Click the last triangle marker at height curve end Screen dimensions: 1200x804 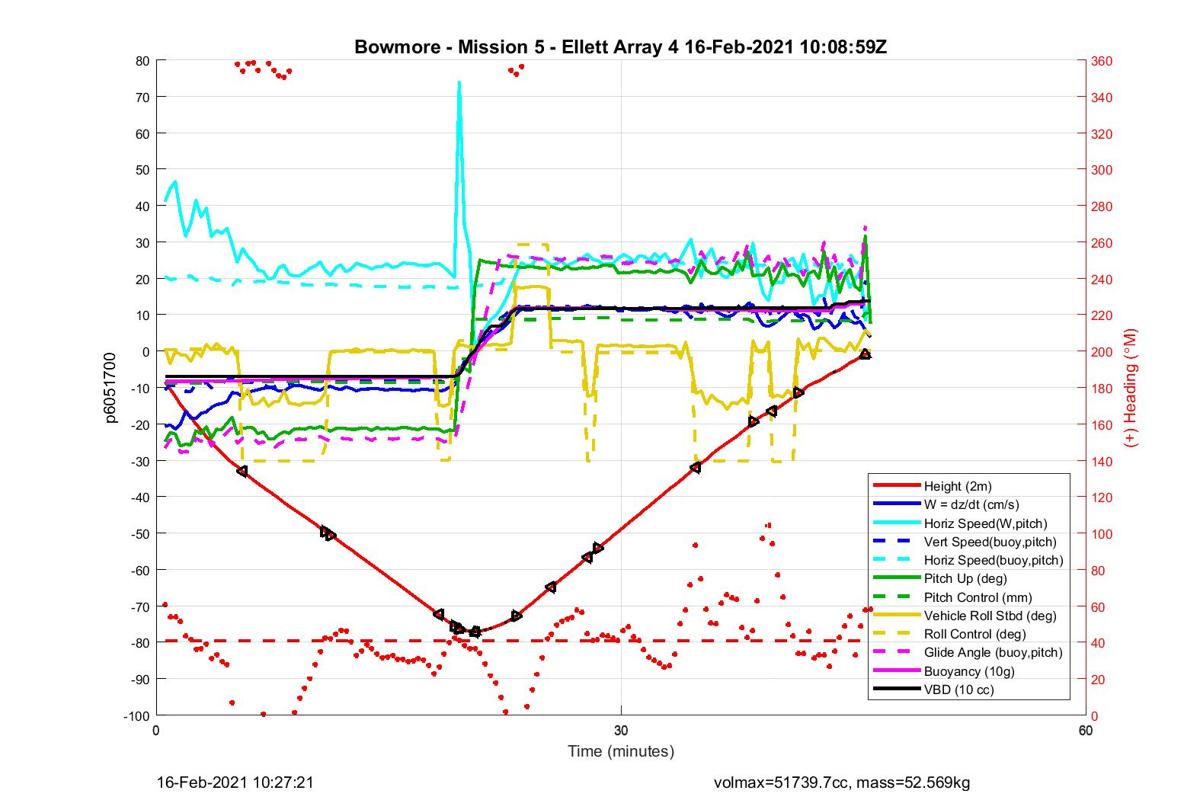[865, 354]
